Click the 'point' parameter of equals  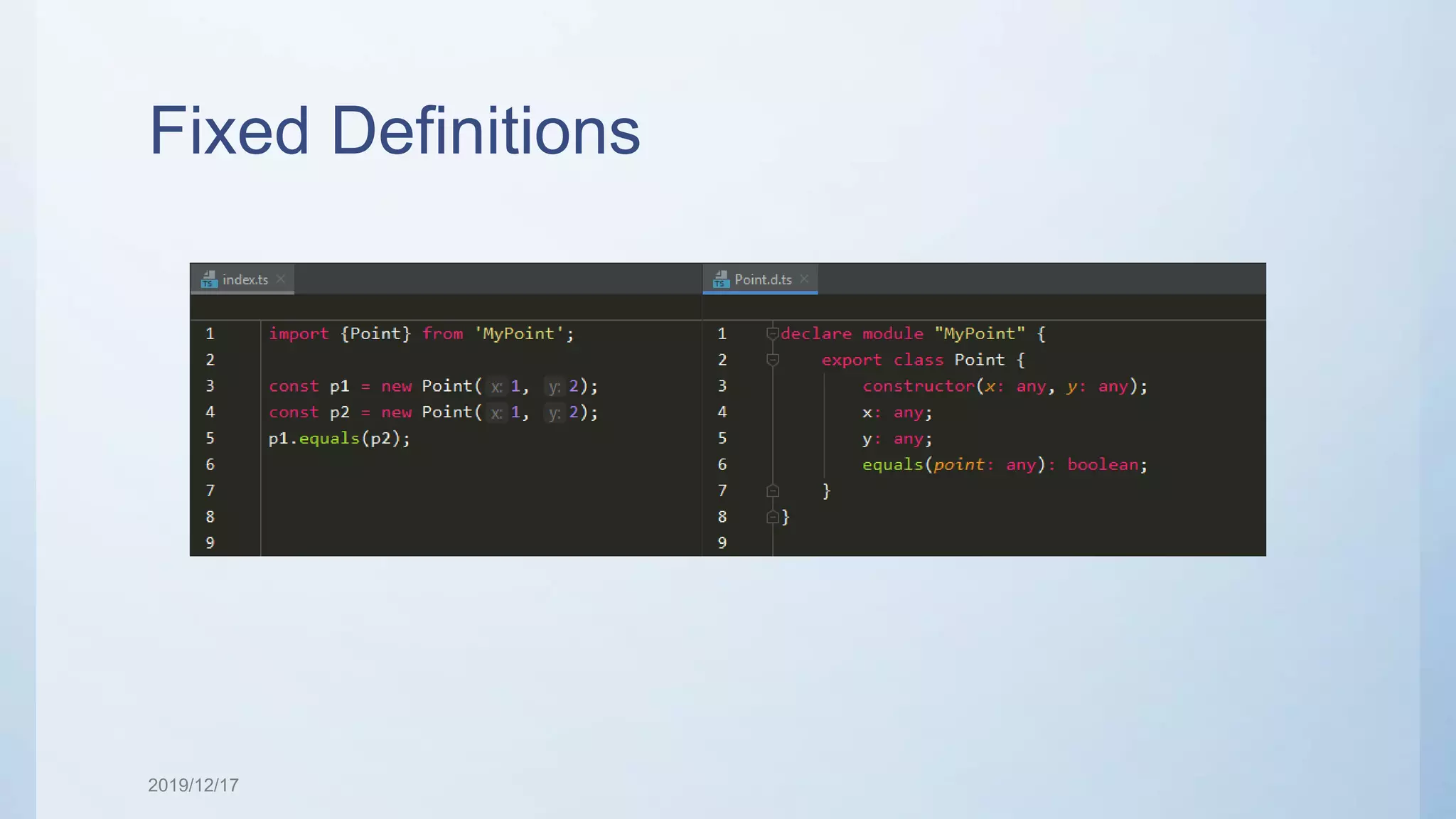pos(959,465)
